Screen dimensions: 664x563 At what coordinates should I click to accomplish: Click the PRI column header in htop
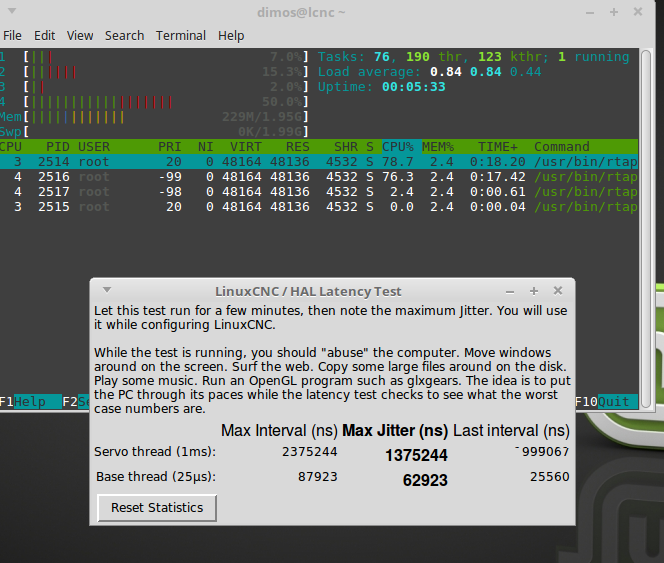[x=169, y=147]
